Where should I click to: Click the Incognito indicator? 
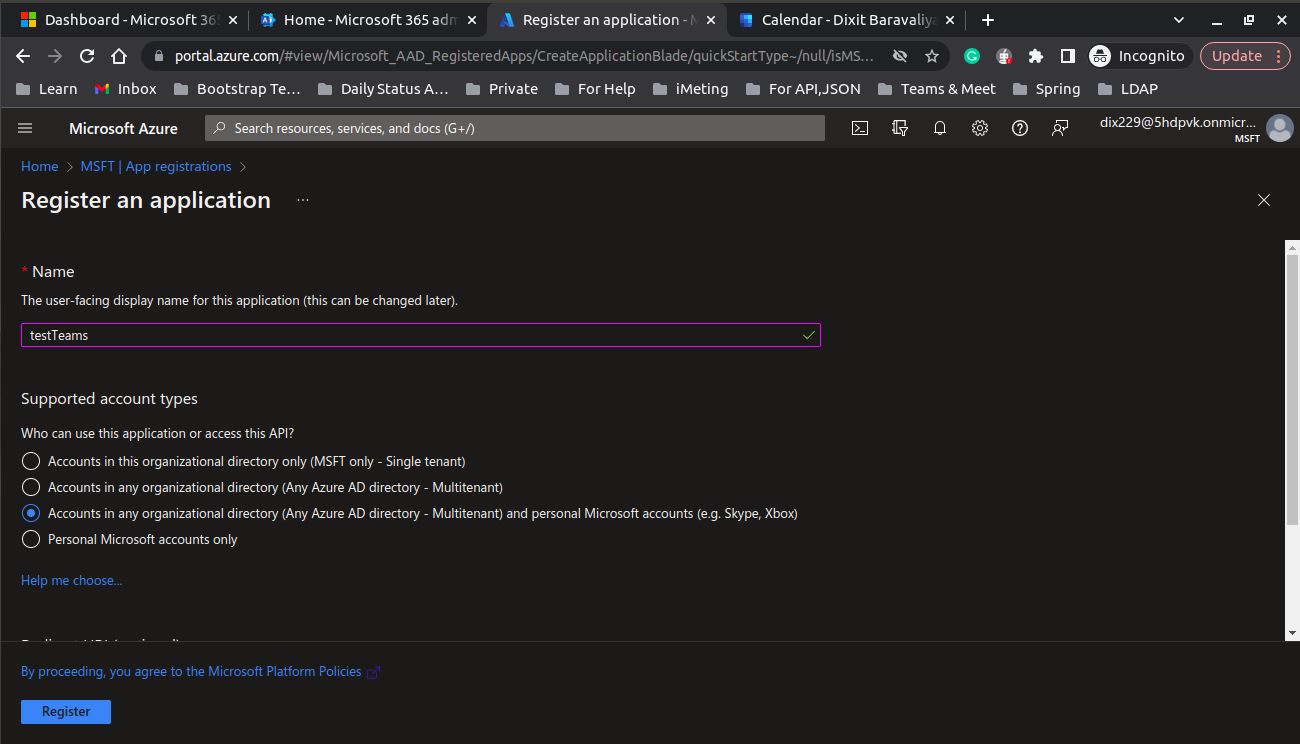[1137, 56]
